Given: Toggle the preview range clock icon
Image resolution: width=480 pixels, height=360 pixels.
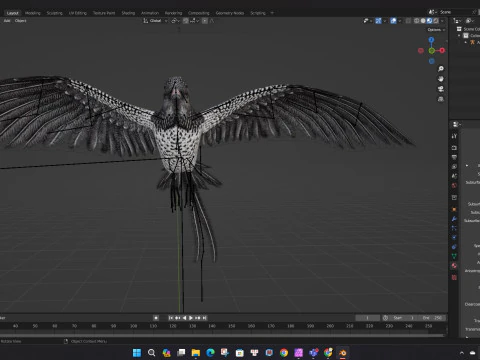Looking at the screenshot, I should tap(386, 318).
